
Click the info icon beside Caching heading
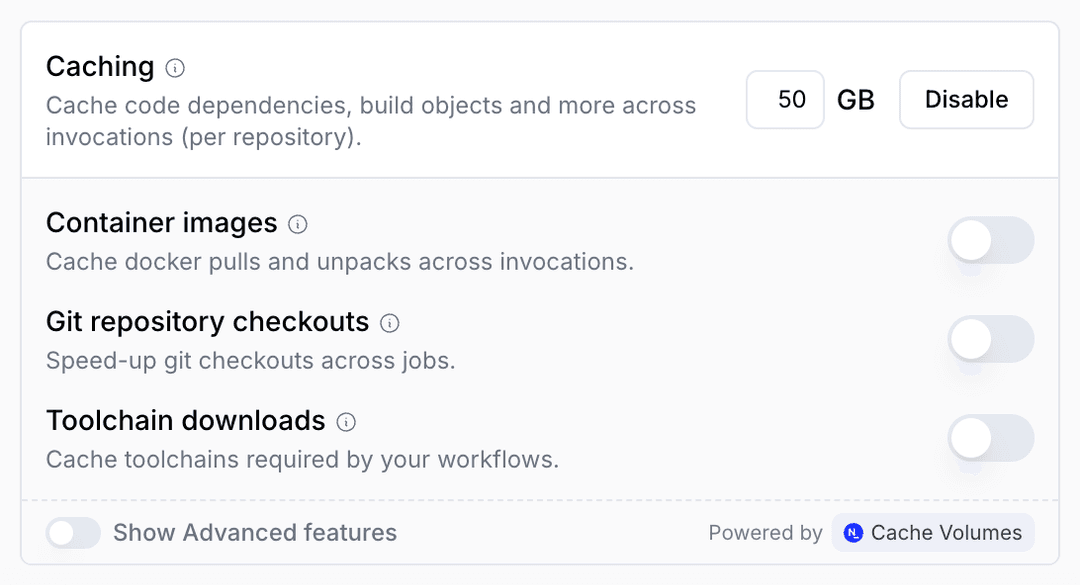pos(175,68)
